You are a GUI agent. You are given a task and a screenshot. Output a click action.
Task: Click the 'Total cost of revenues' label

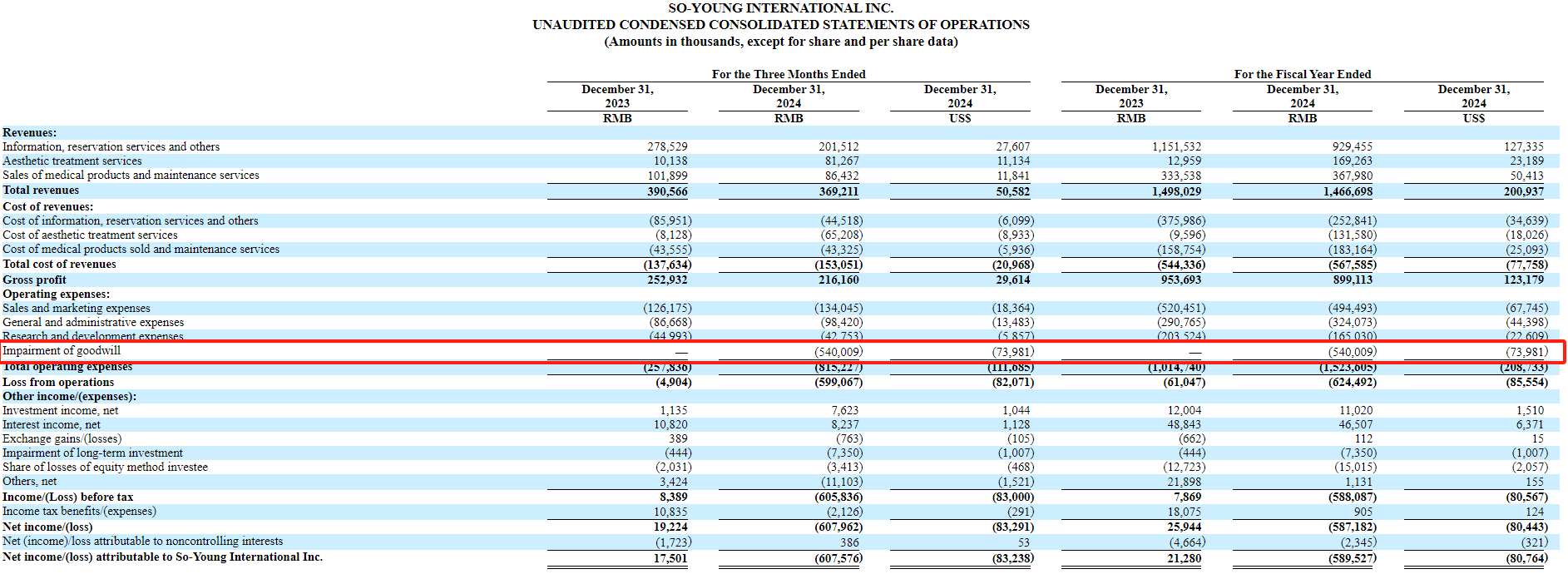tap(59, 265)
